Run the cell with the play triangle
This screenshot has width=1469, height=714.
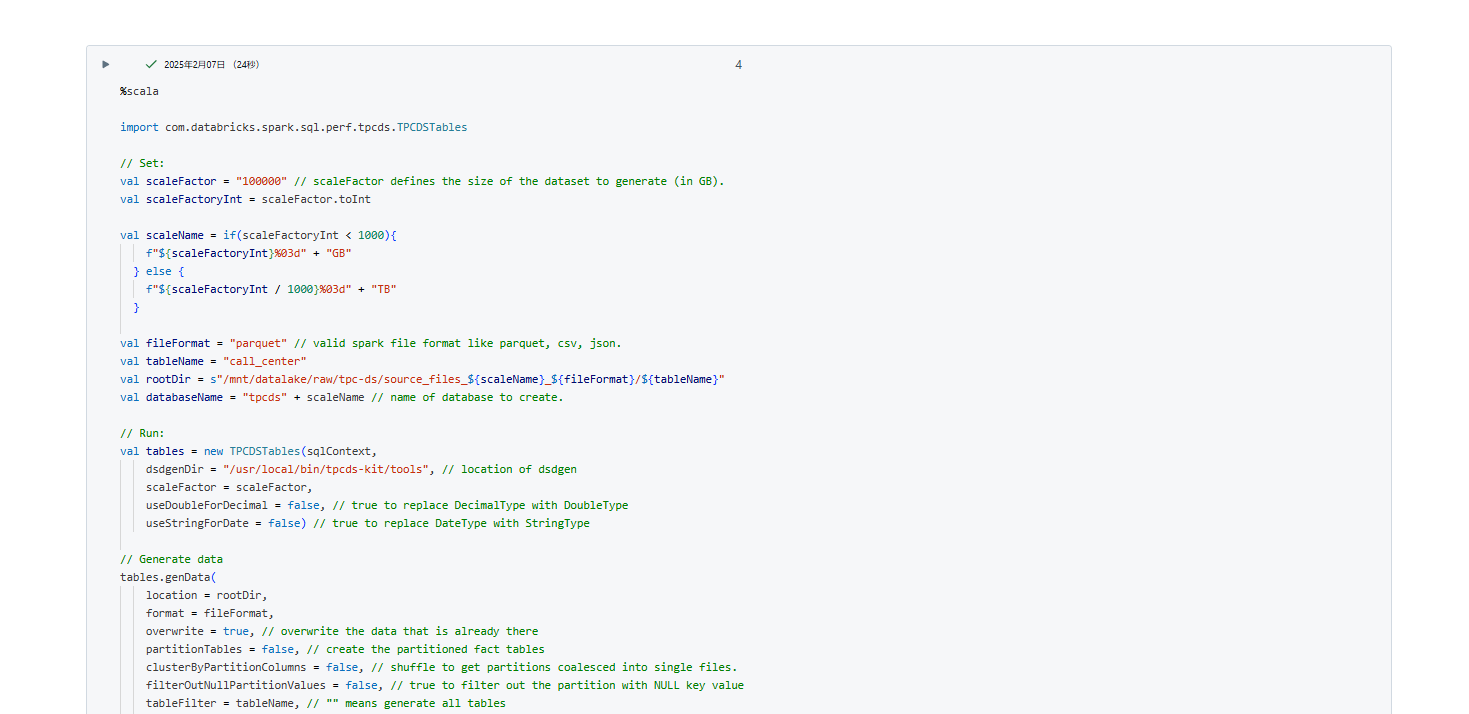click(106, 64)
